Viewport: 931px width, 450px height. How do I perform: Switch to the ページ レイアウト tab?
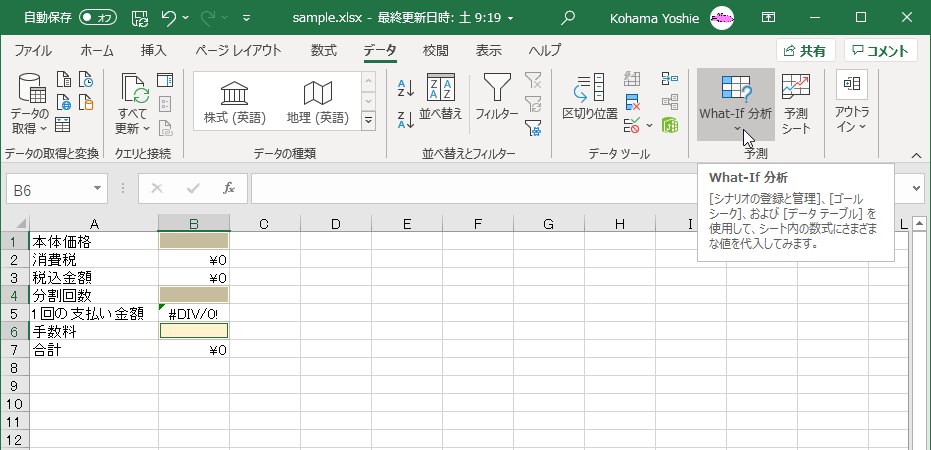click(x=239, y=50)
